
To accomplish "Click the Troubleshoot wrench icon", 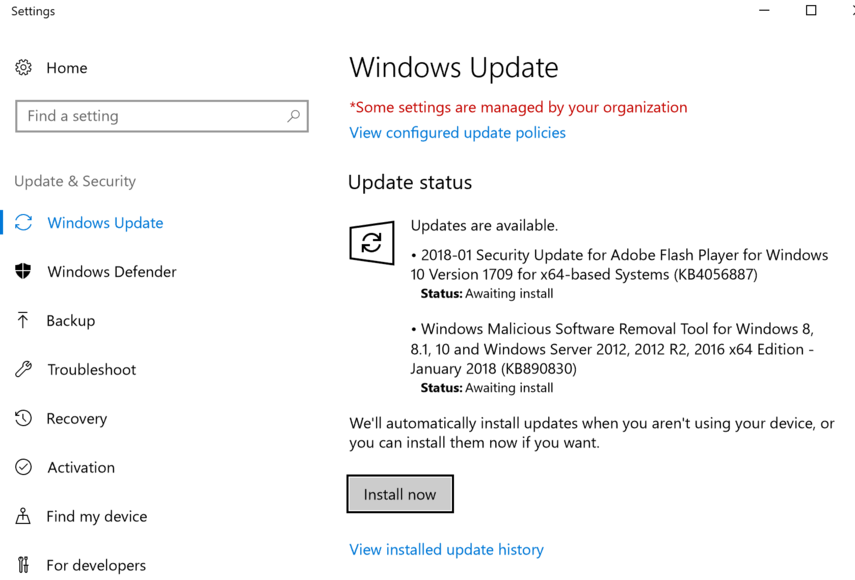I will (x=24, y=370).
